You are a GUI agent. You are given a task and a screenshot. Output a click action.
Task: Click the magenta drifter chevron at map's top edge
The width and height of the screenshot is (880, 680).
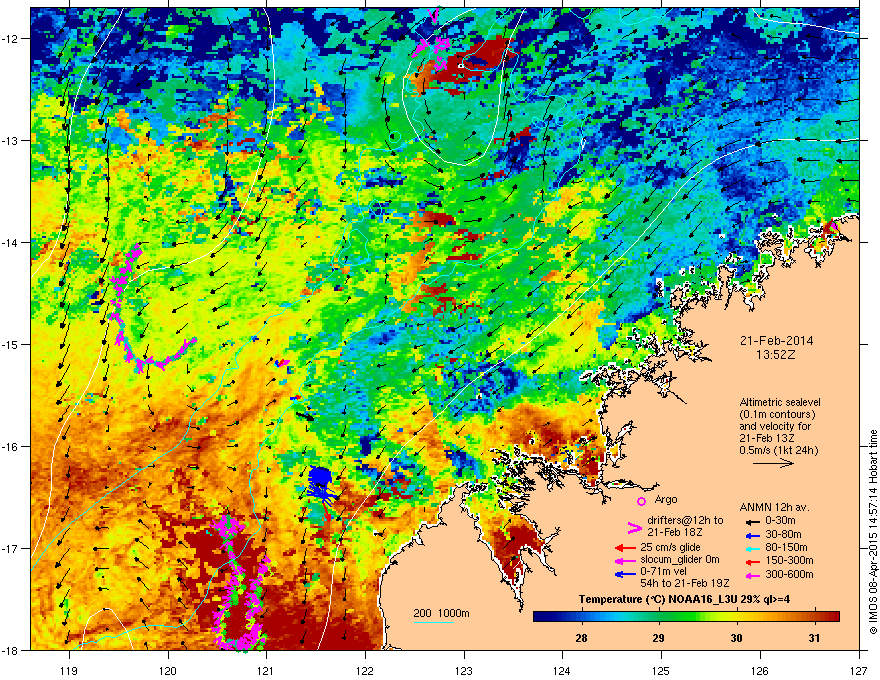(x=433, y=15)
